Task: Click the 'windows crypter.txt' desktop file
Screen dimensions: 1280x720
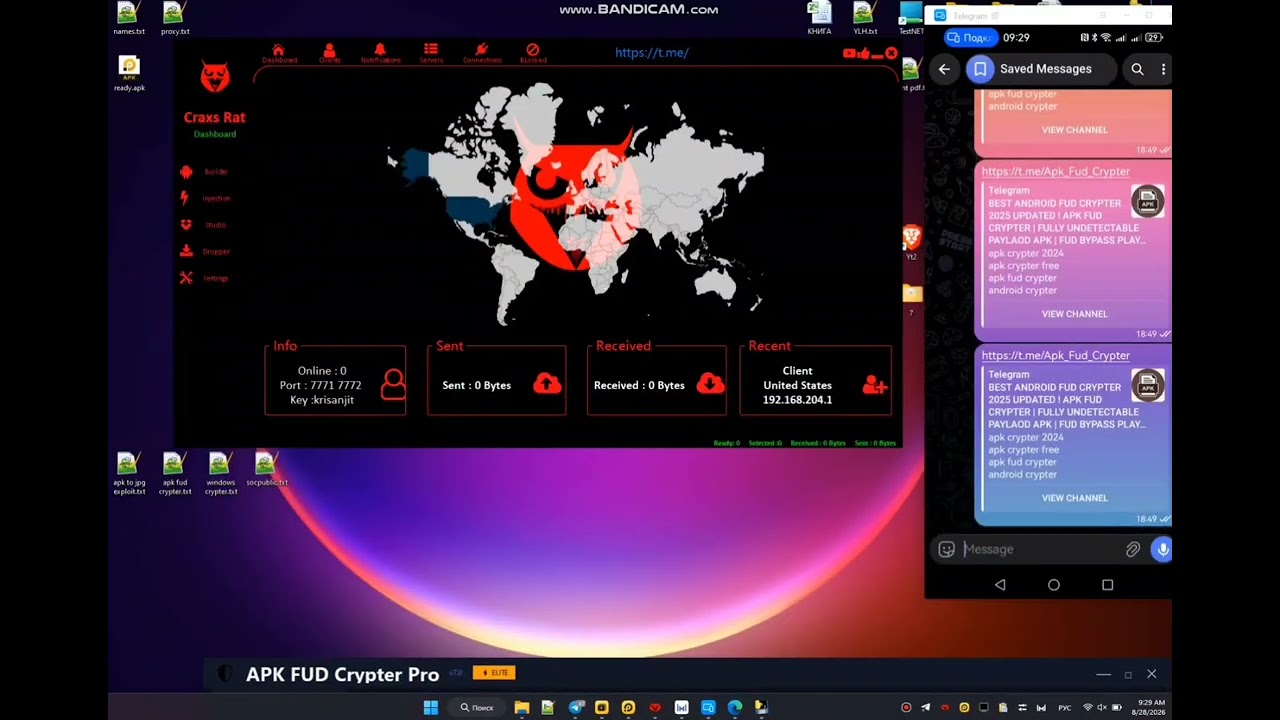Action: (221, 474)
